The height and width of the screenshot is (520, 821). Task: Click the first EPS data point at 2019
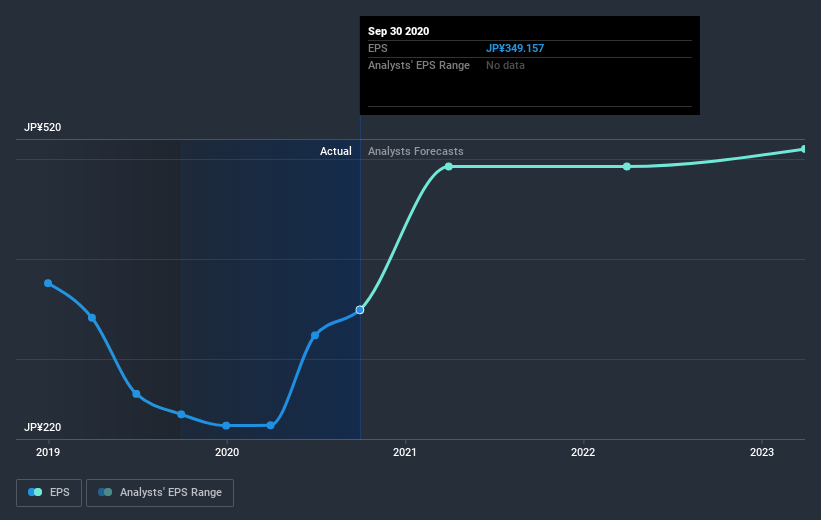pyautogui.click(x=48, y=283)
